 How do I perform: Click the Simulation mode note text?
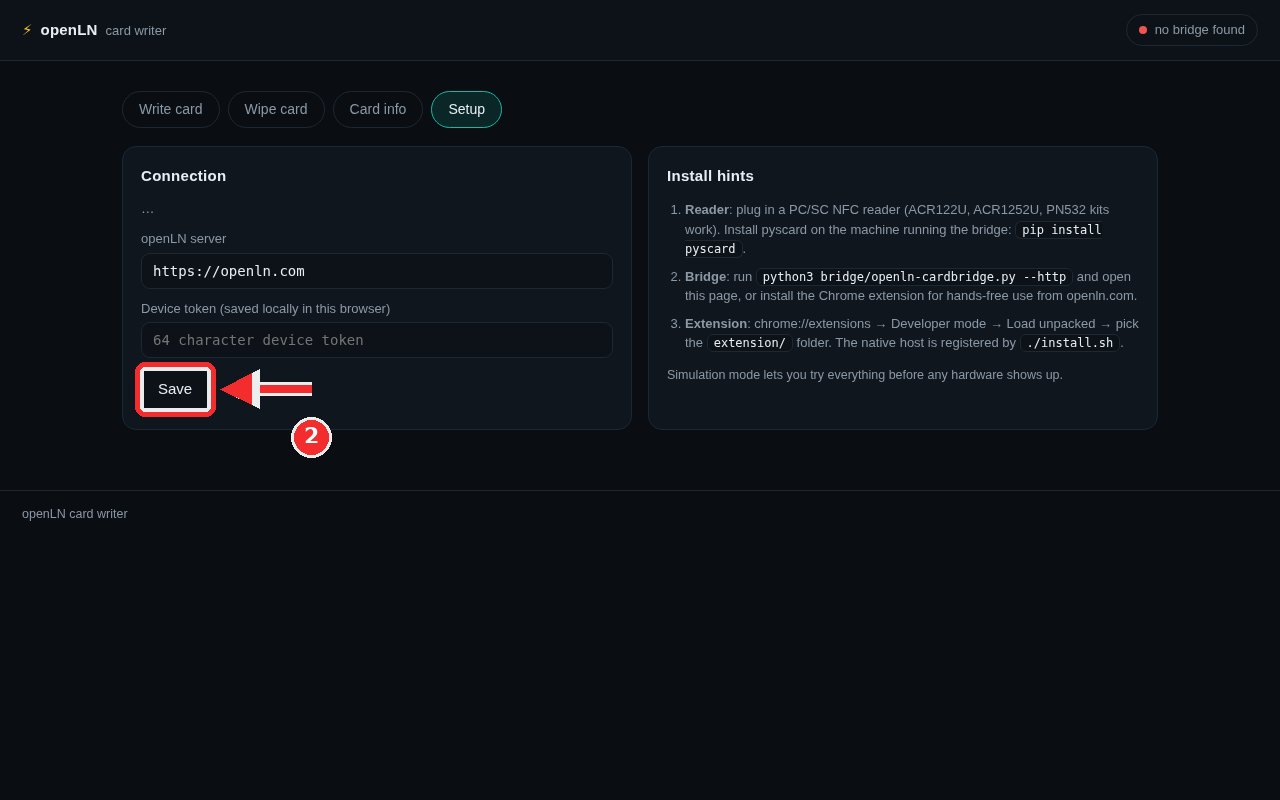click(x=865, y=375)
